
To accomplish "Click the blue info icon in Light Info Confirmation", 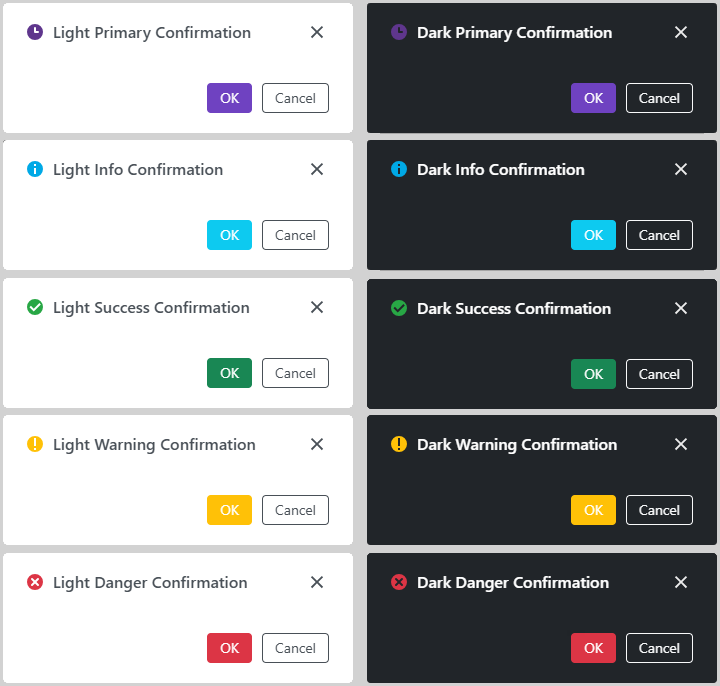I will tap(35, 169).
